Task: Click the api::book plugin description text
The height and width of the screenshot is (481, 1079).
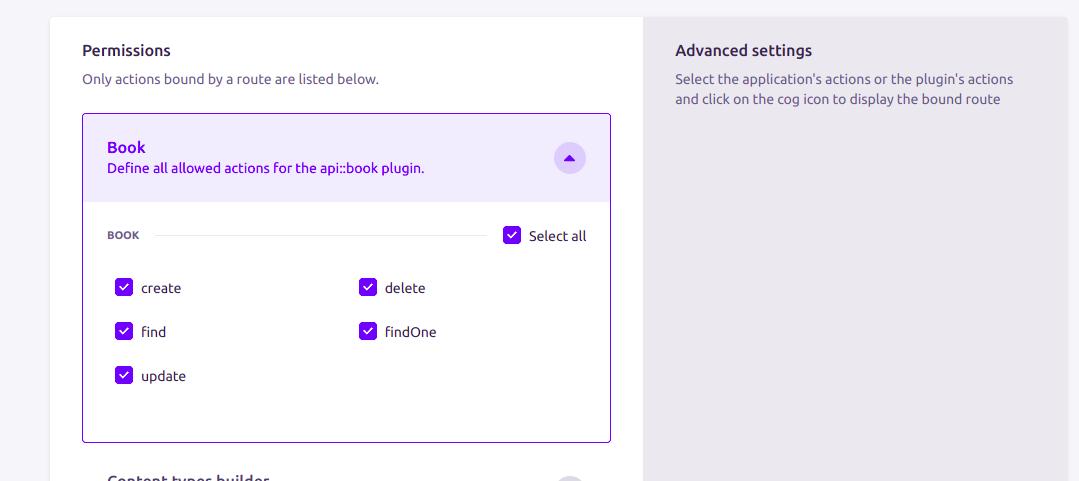Action: pos(265,168)
